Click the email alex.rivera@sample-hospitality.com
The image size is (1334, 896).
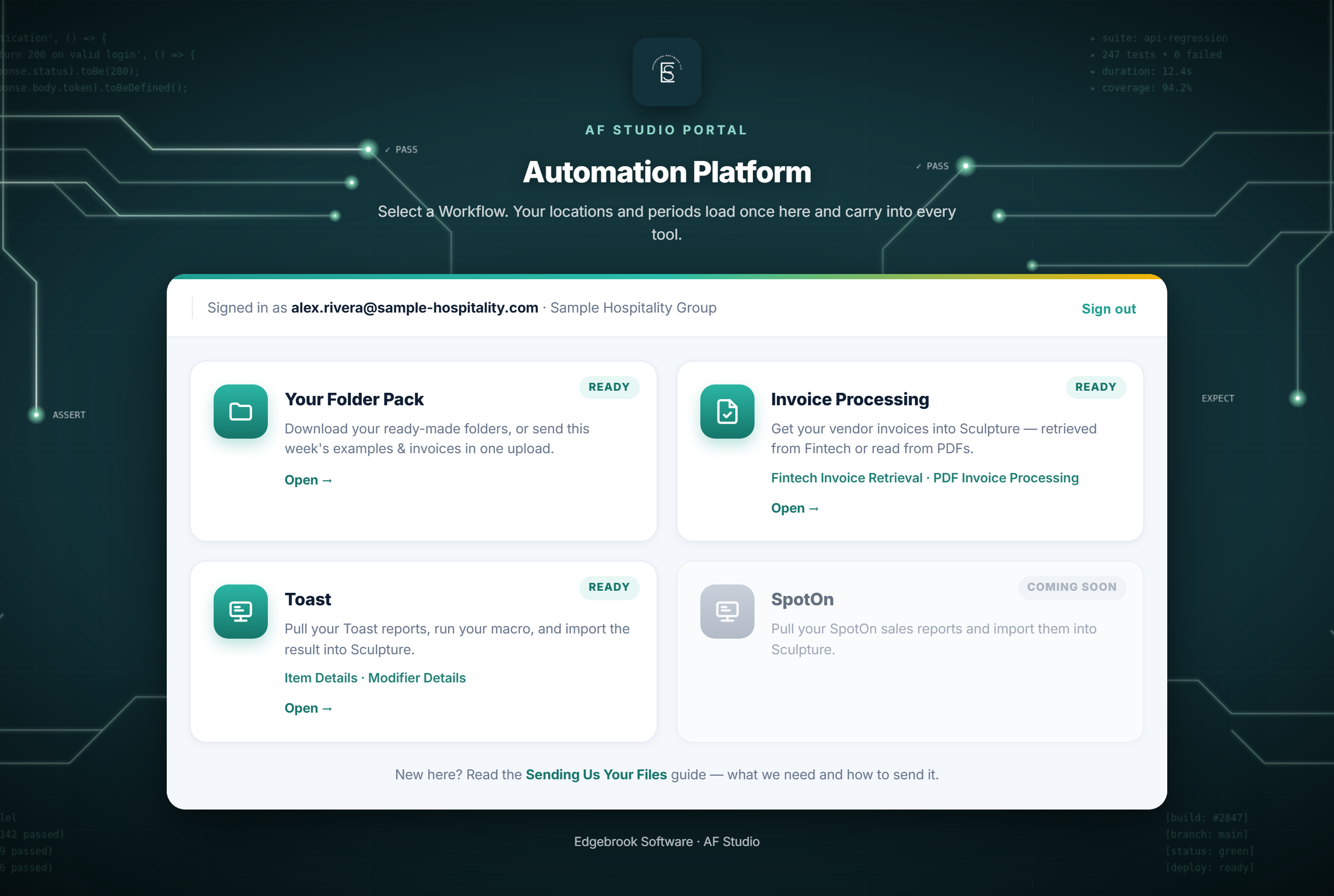pos(414,307)
